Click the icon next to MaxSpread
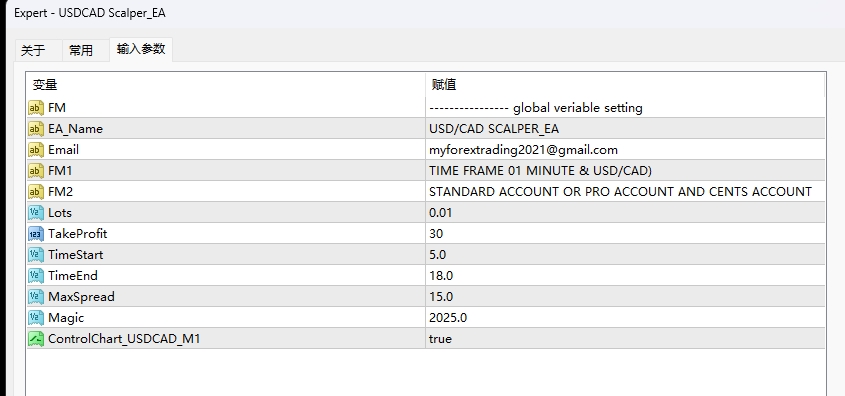The image size is (845, 396). pyautogui.click(x=36, y=297)
